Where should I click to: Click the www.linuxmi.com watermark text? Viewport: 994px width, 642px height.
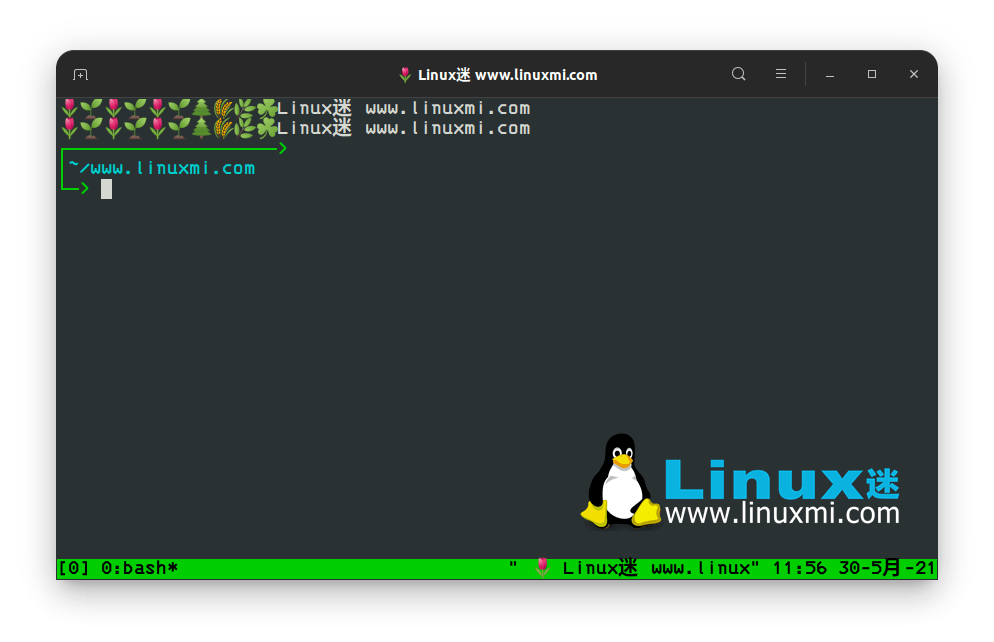pyautogui.click(x=785, y=512)
